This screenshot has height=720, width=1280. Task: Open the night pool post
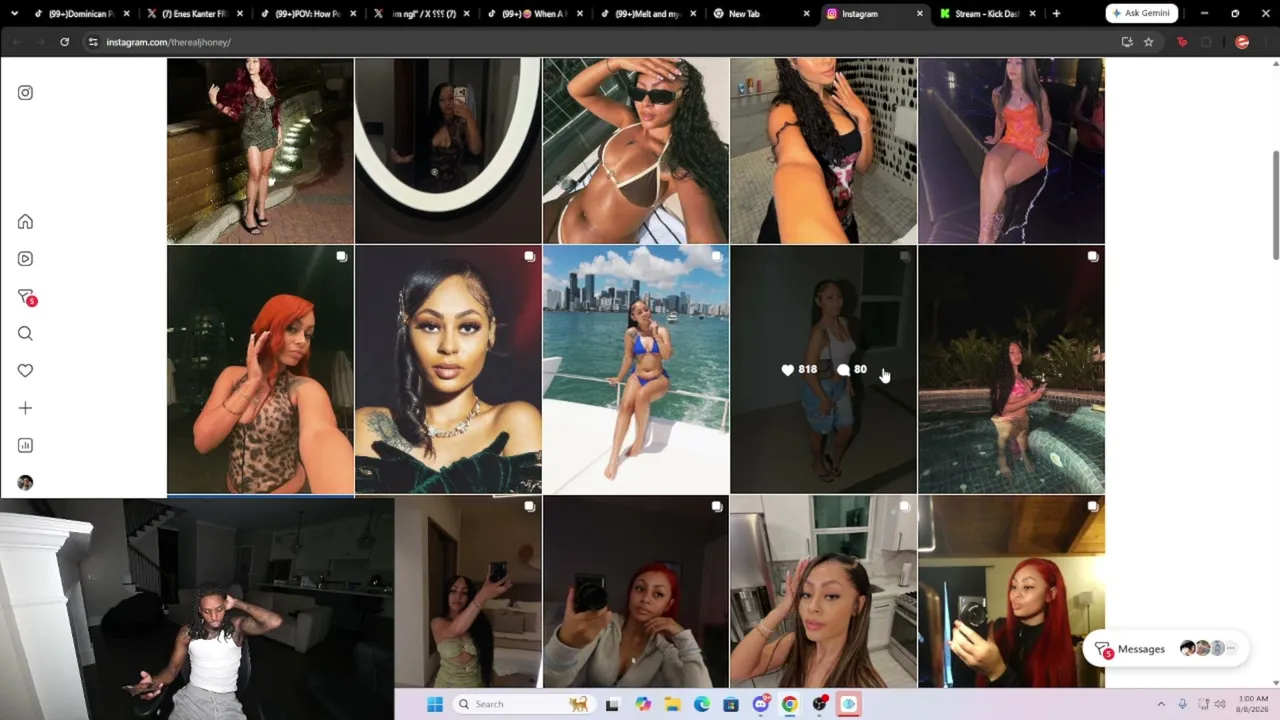(1011, 370)
